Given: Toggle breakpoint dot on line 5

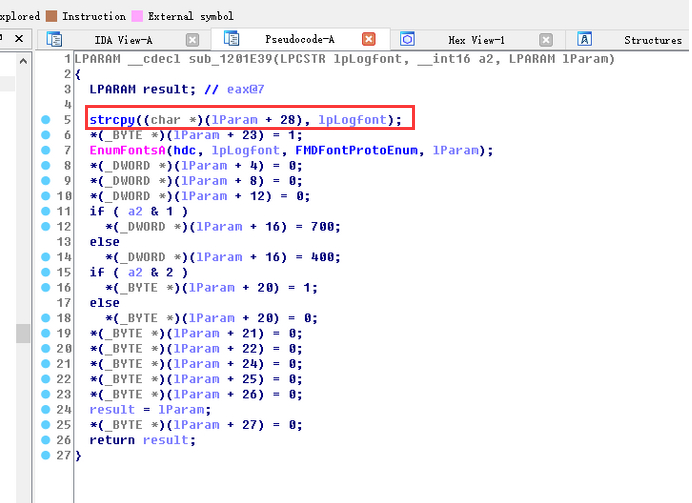Looking at the screenshot, I should 45,120.
